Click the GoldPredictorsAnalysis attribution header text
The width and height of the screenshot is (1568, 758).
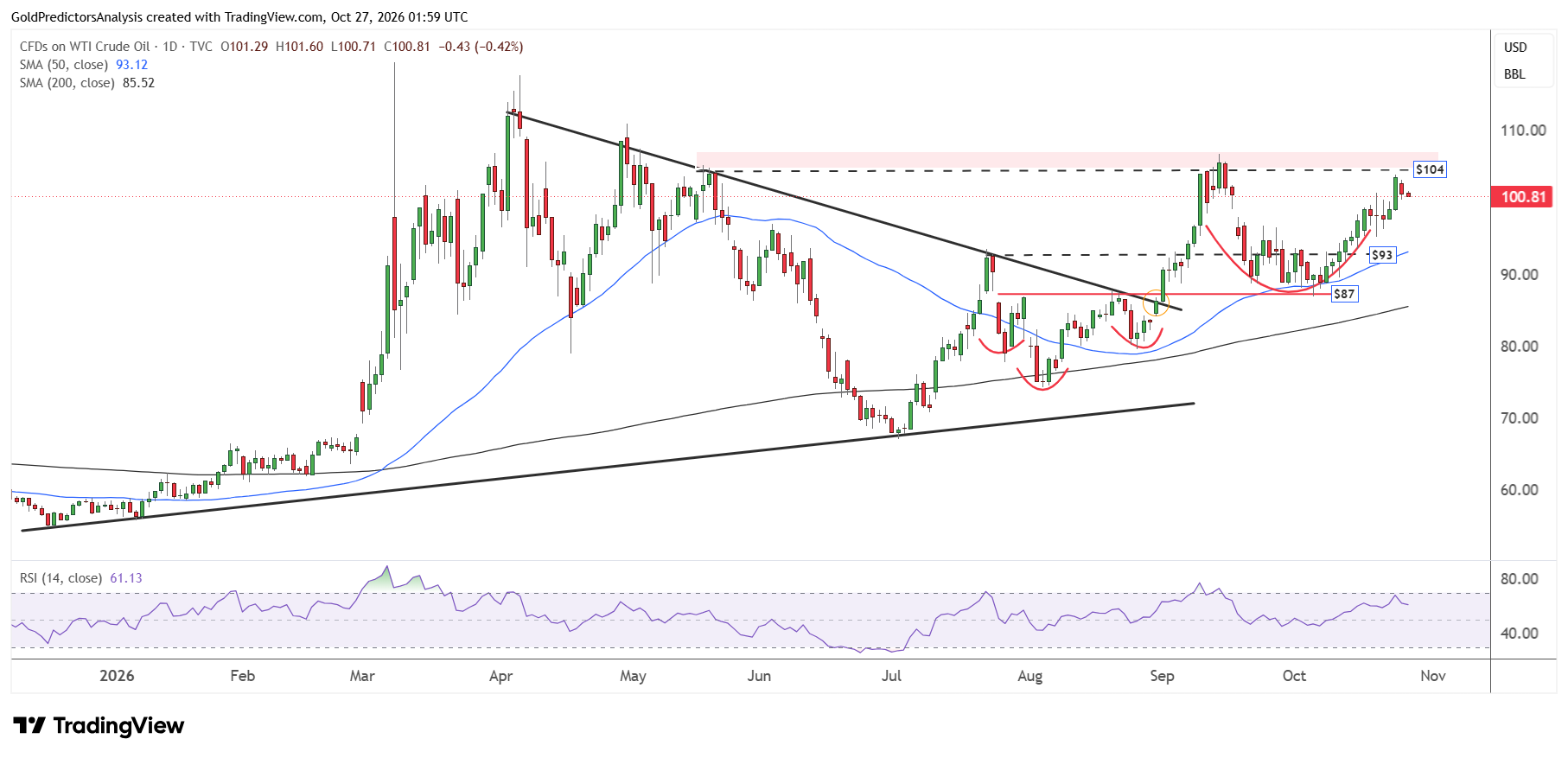click(x=239, y=17)
